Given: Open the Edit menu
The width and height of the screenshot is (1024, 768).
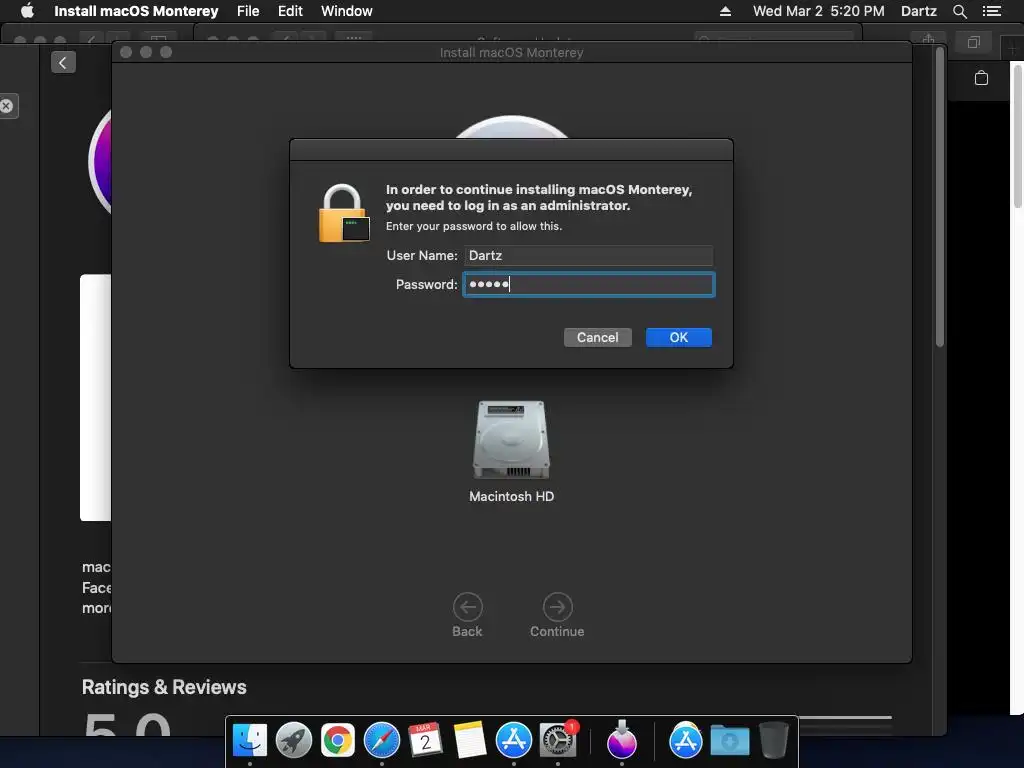Looking at the screenshot, I should [x=290, y=11].
